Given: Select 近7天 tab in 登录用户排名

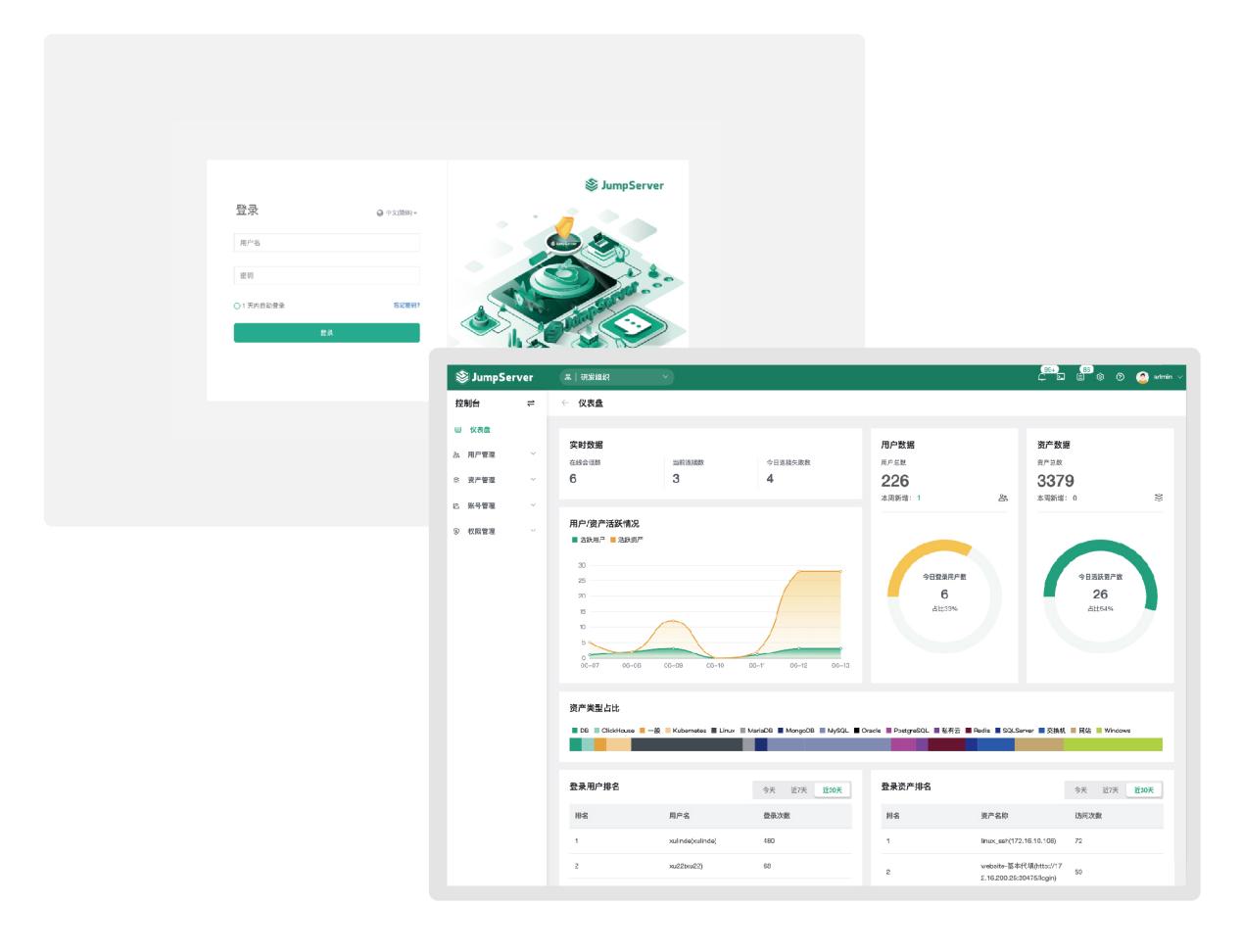Looking at the screenshot, I should pos(799,790).
